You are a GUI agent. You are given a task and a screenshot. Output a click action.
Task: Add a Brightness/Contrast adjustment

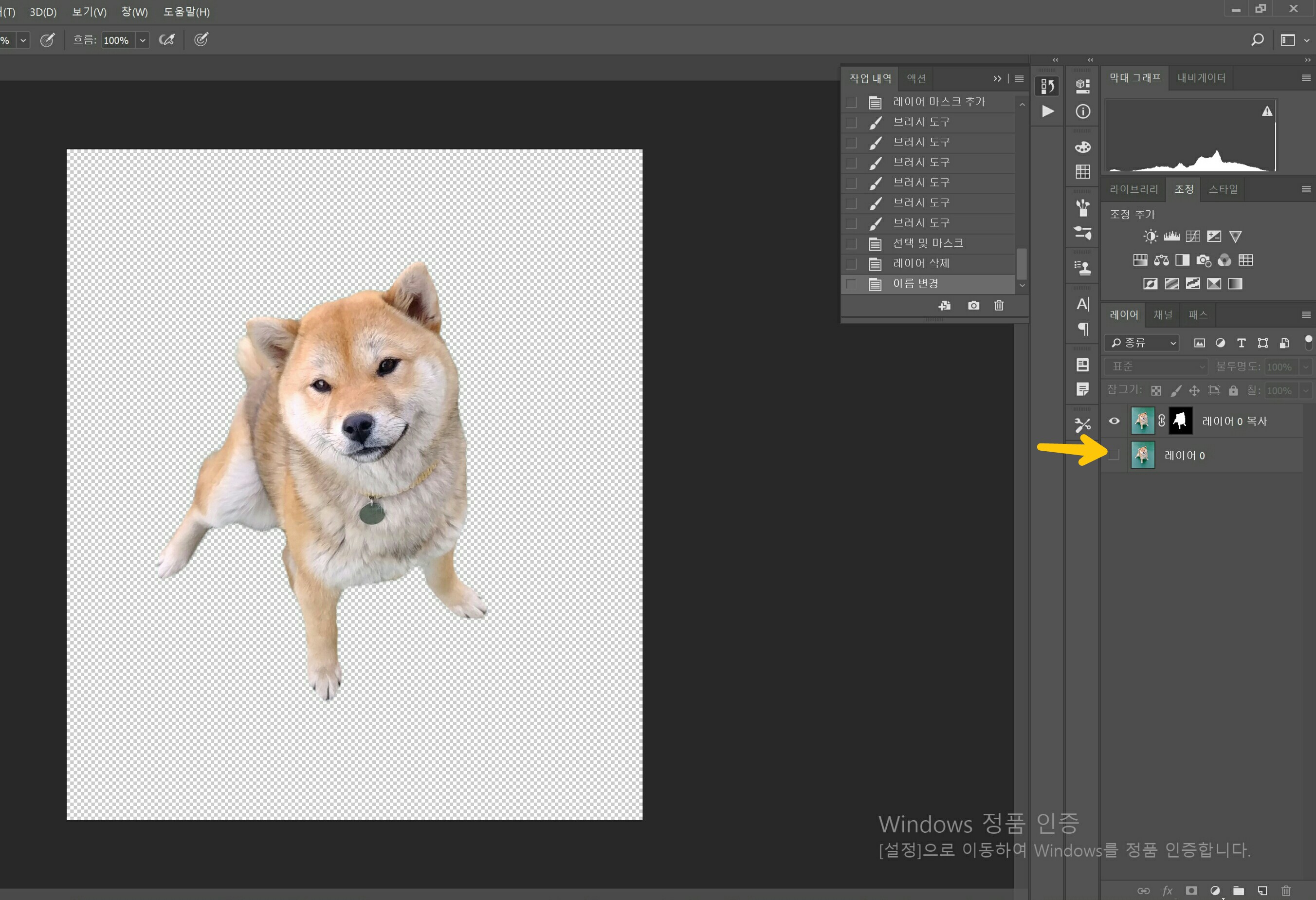click(1150, 236)
